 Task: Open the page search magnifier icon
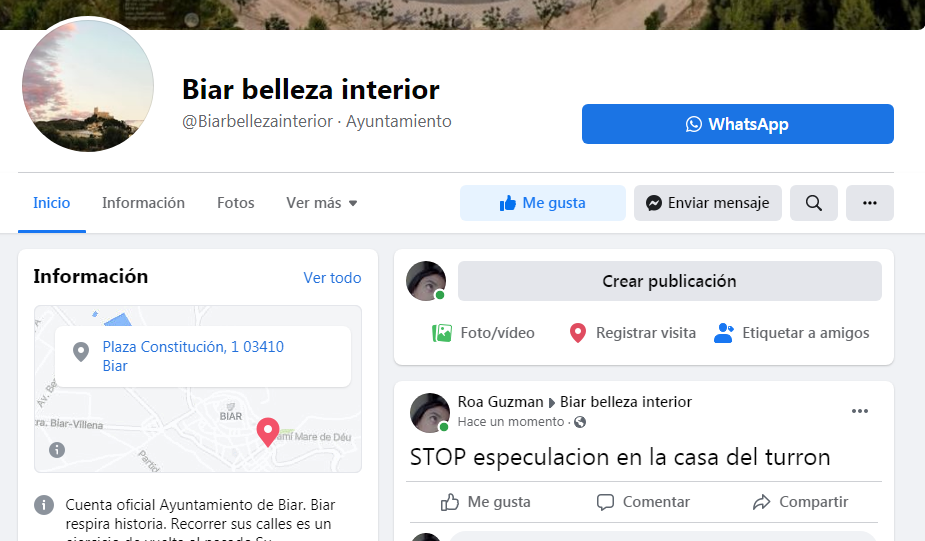pos(814,203)
